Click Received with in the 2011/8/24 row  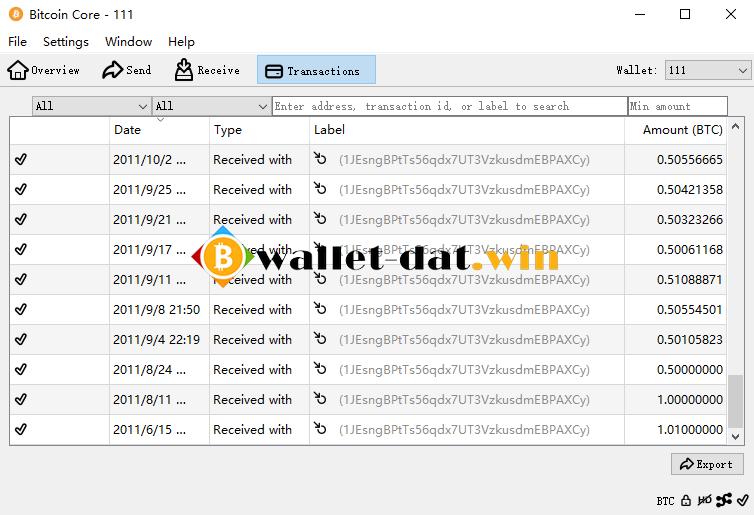point(252,370)
